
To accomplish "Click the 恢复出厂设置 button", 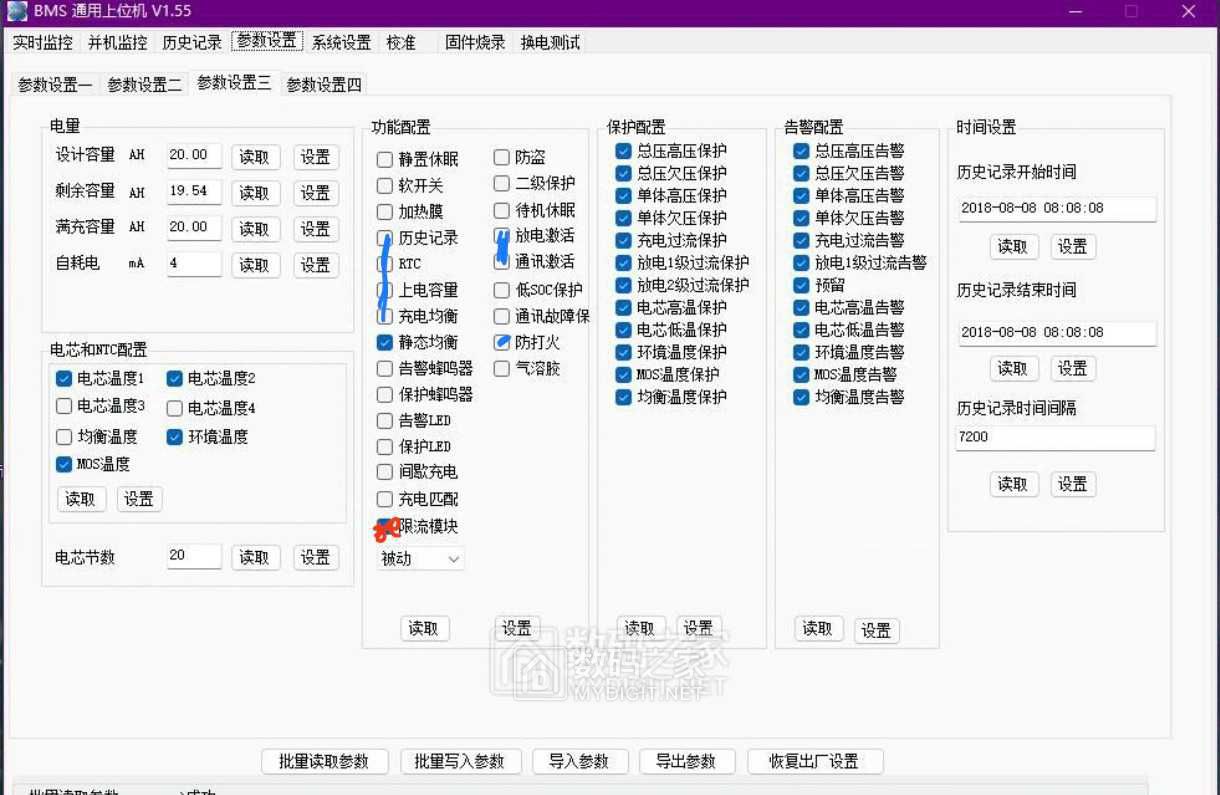I will (x=815, y=761).
